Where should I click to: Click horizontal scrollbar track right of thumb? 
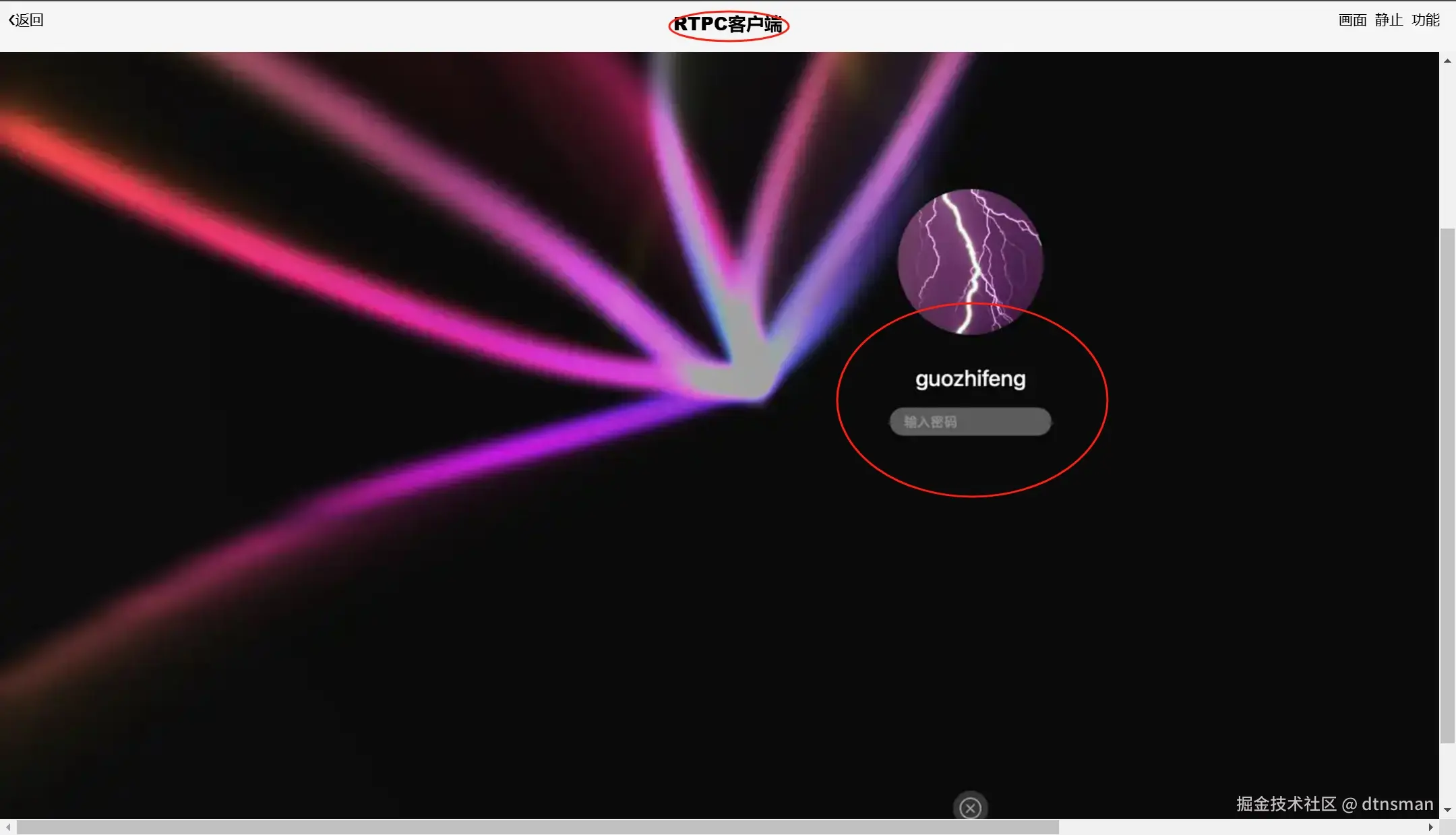click(x=1240, y=827)
